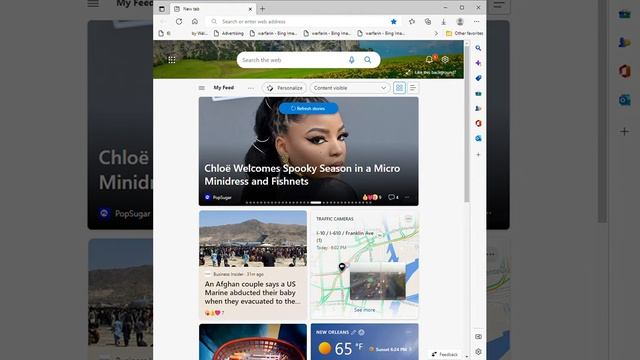Open the Favorites hub icon
This screenshot has width=640, height=360.
click(412, 22)
